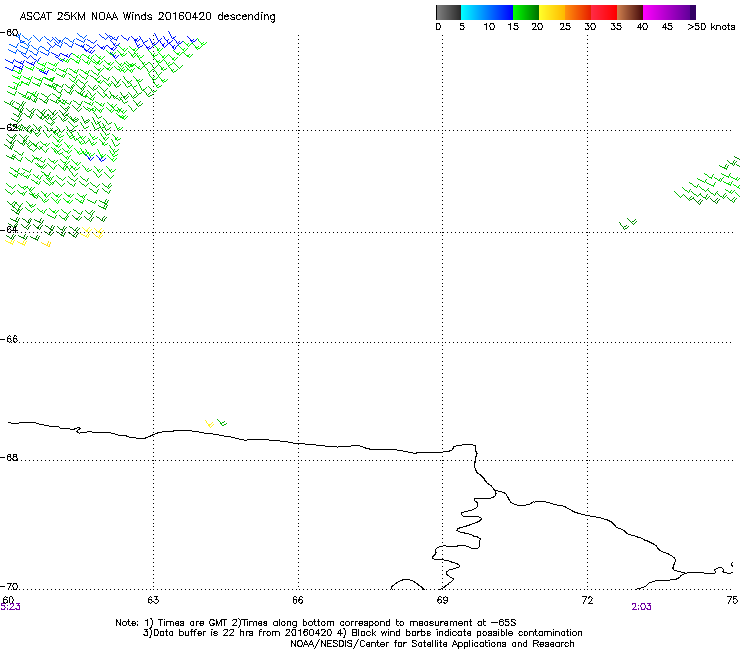
Task: Click the -64 latitude axis label
Action: [x=9, y=229]
